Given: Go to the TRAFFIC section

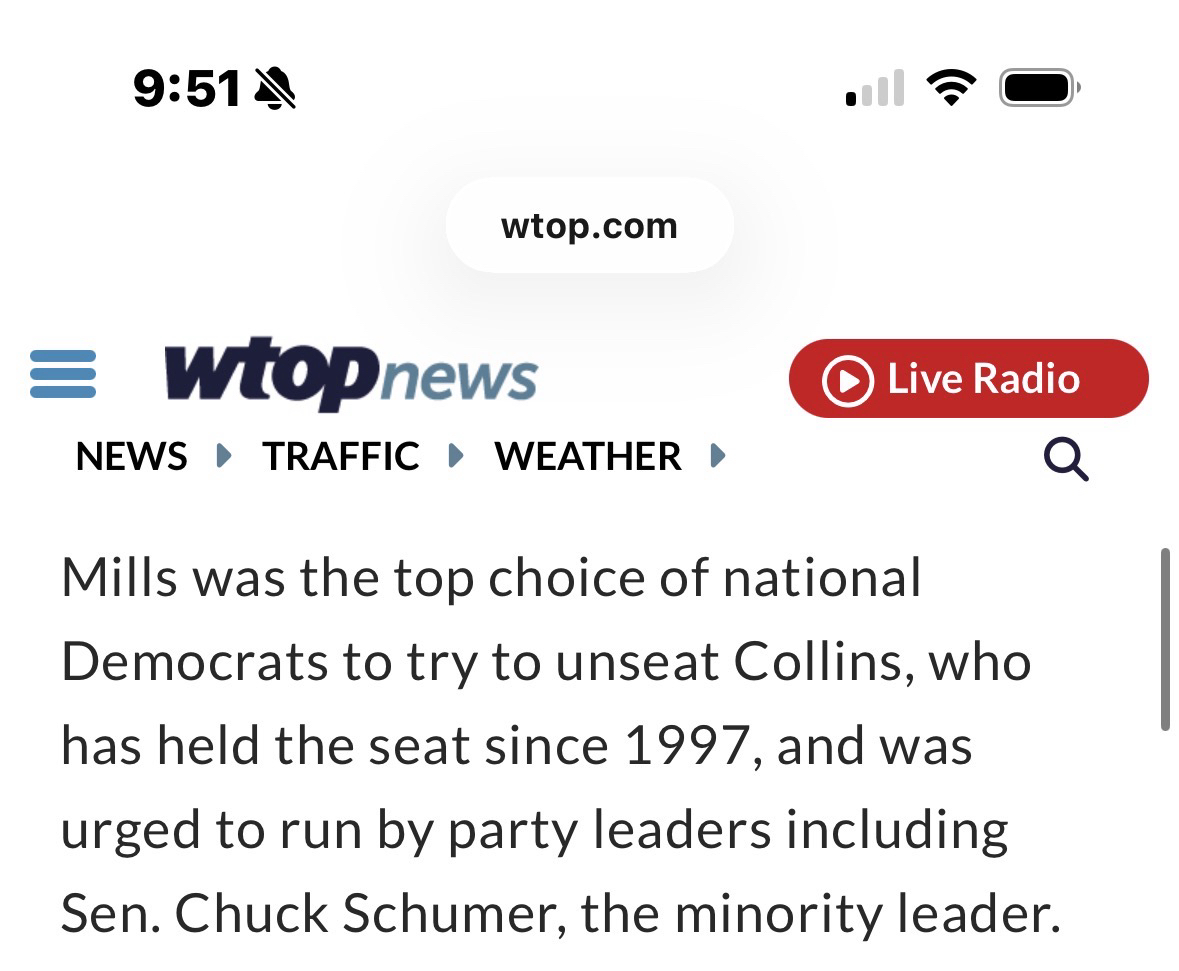Looking at the screenshot, I should (x=341, y=457).
